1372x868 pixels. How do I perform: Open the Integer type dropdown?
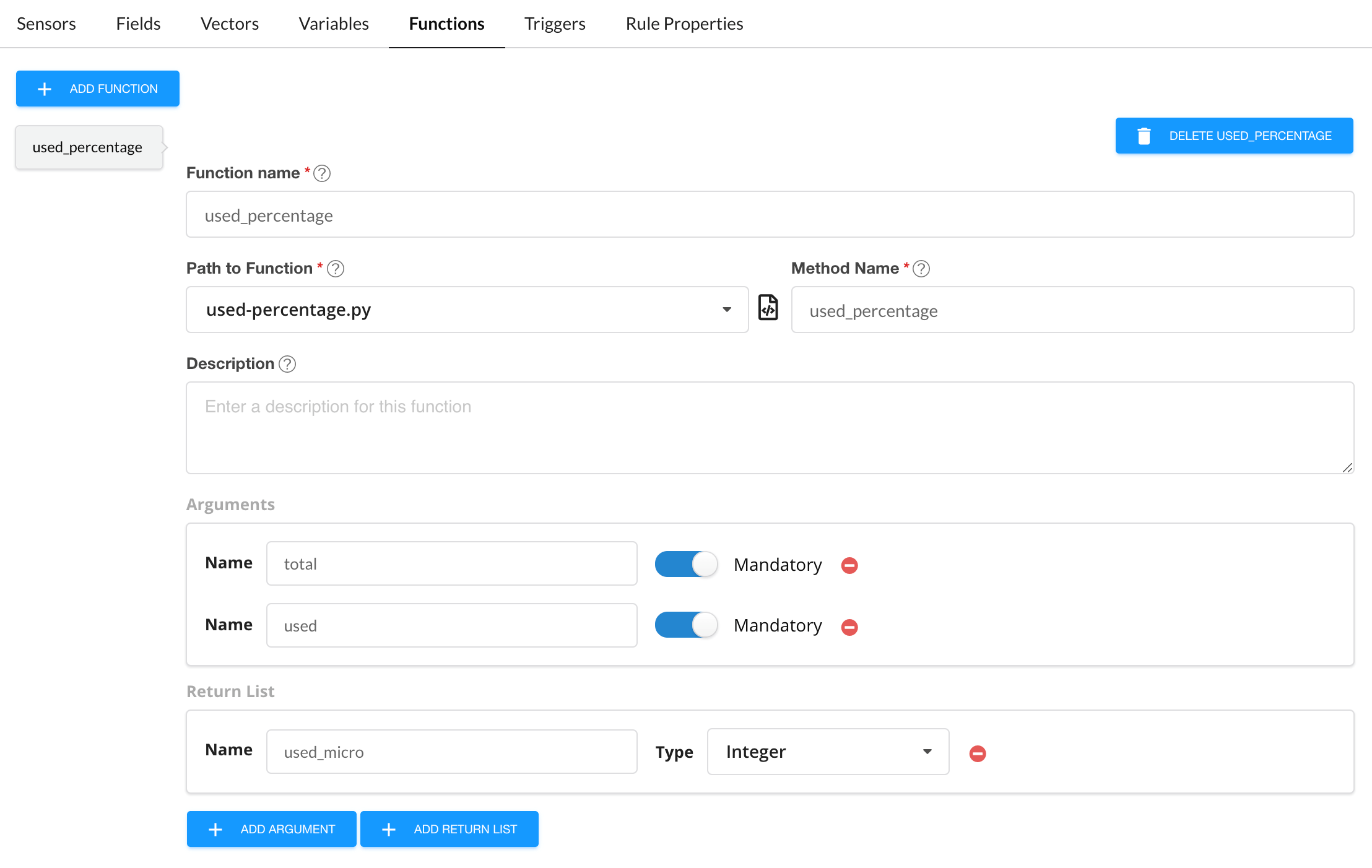(x=828, y=752)
